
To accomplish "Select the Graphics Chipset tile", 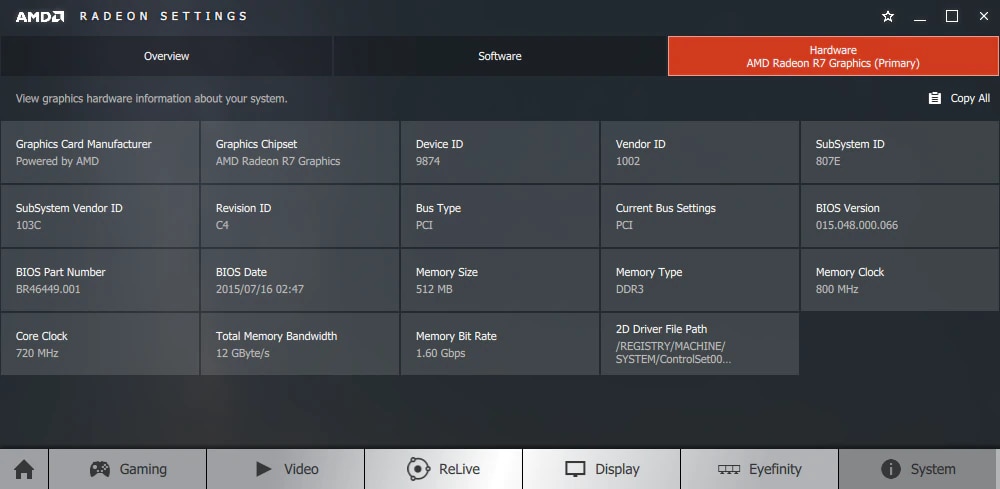I will [x=300, y=152].
